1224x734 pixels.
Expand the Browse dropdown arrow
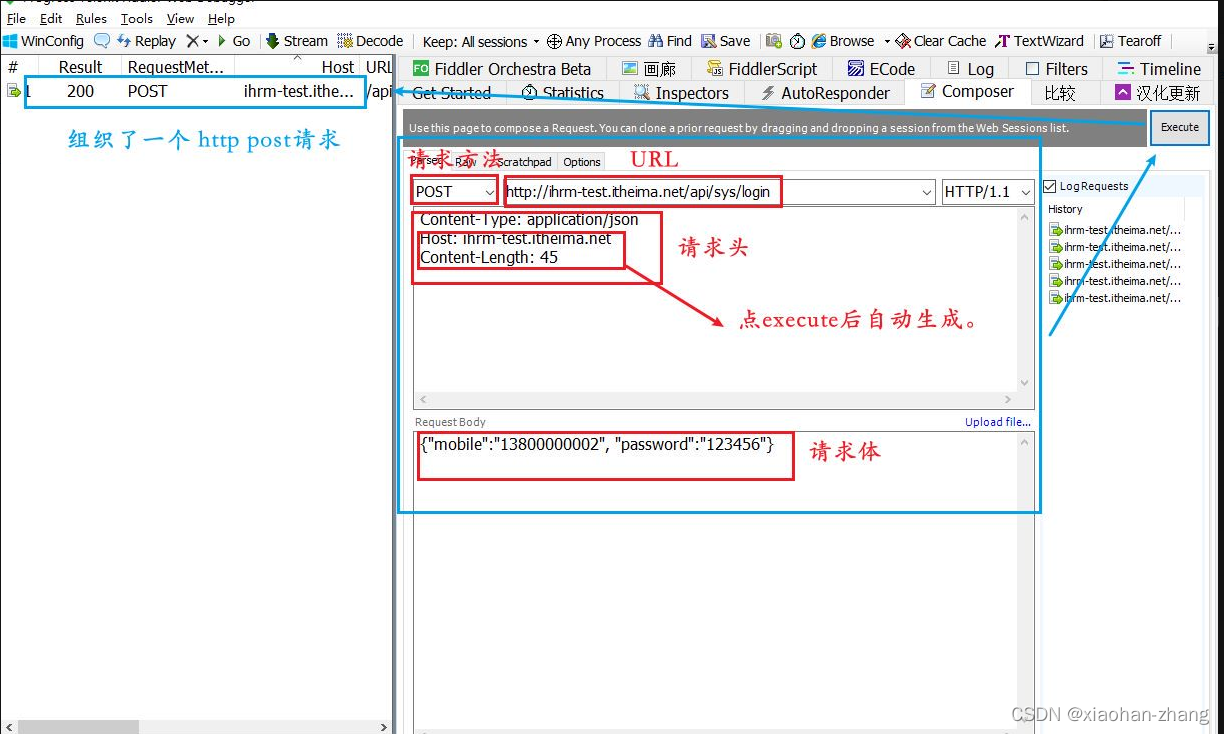pyautogui.click(x=887, y=41)
